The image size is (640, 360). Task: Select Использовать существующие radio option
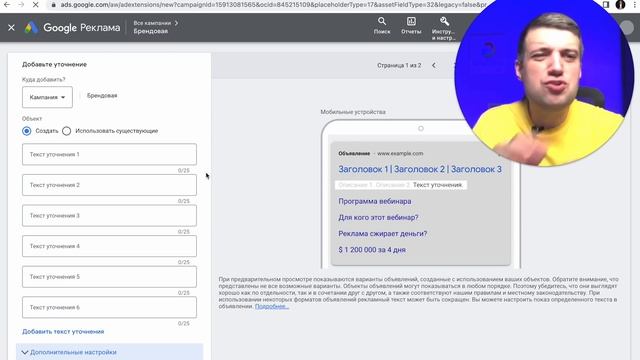pyautogui.click(x=67, y=131)
